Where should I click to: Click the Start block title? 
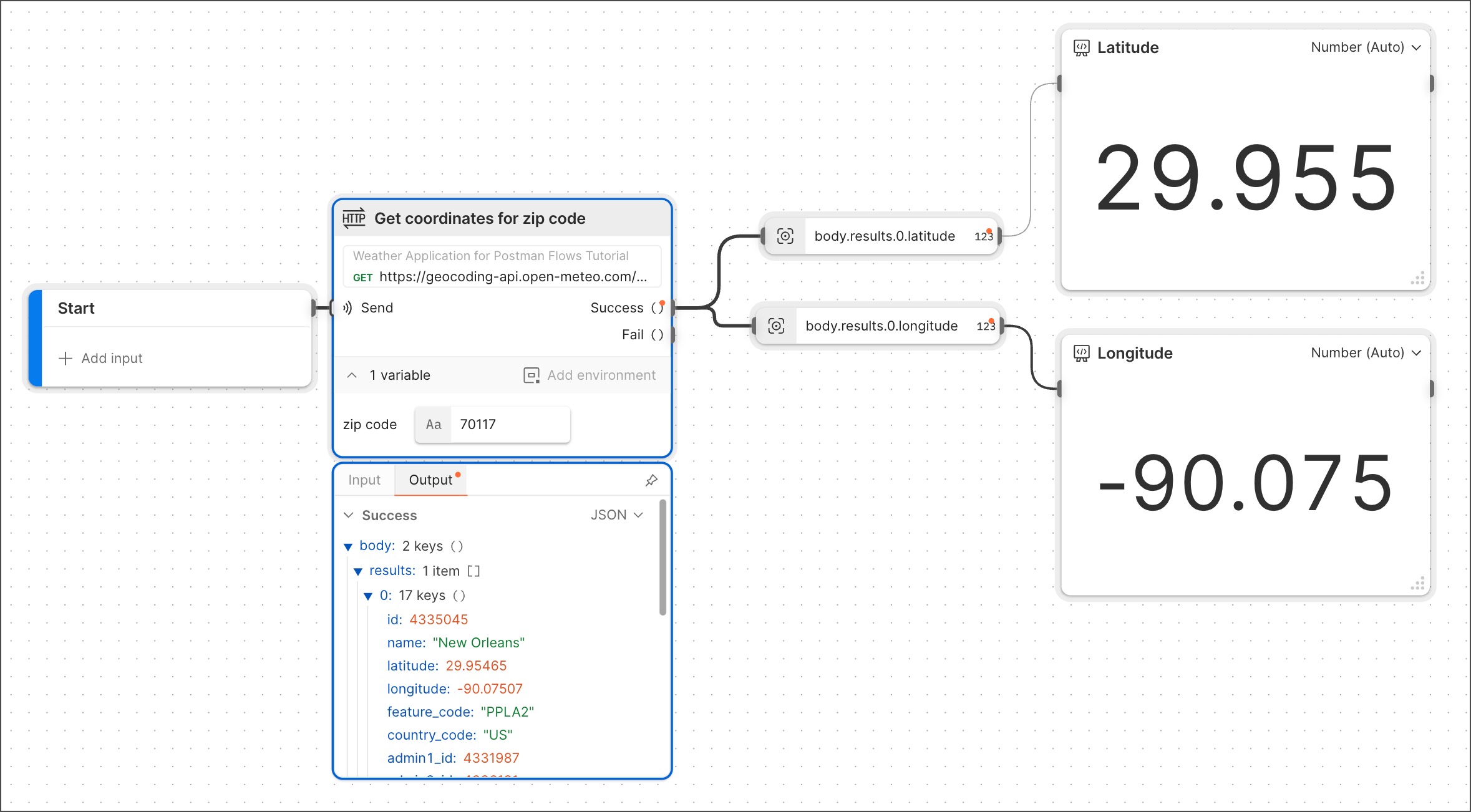coord(76,308)
